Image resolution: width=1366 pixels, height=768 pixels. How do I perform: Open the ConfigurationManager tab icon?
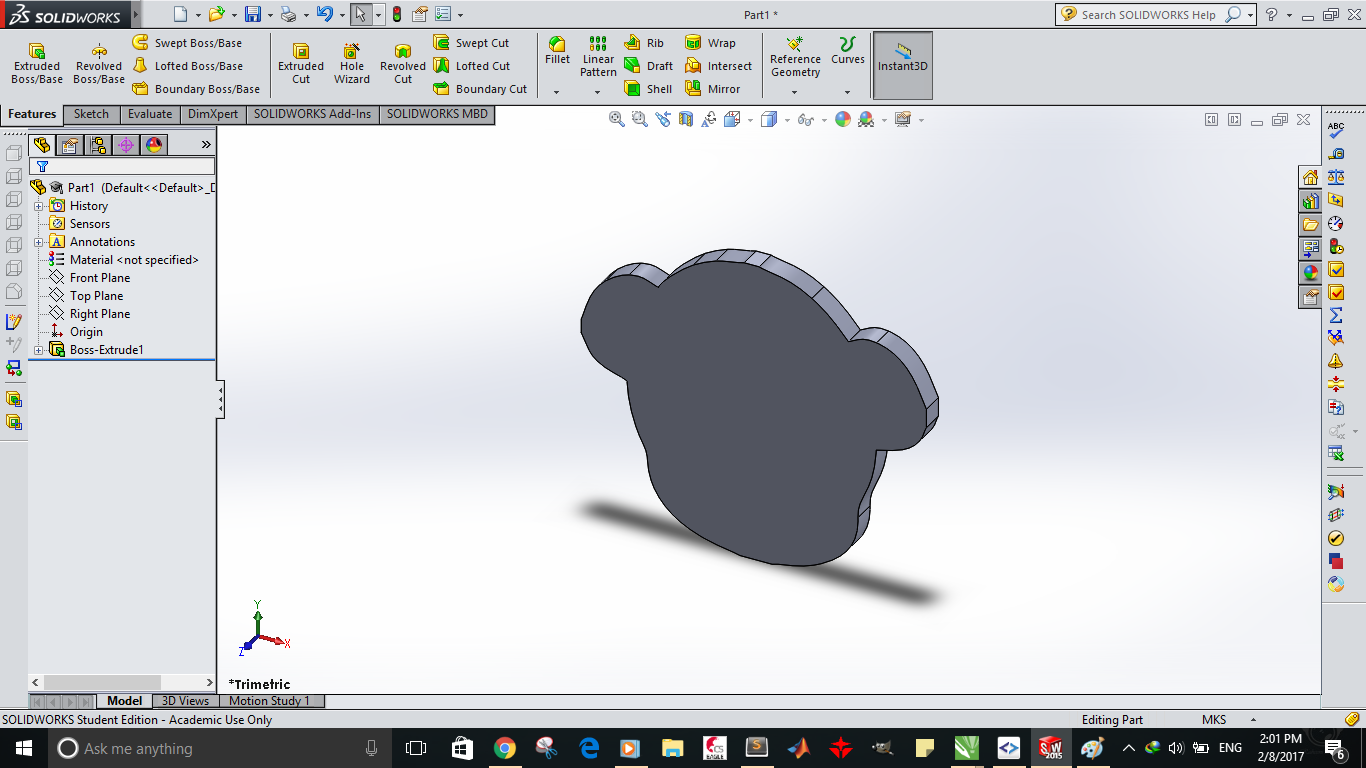[98, 145]
